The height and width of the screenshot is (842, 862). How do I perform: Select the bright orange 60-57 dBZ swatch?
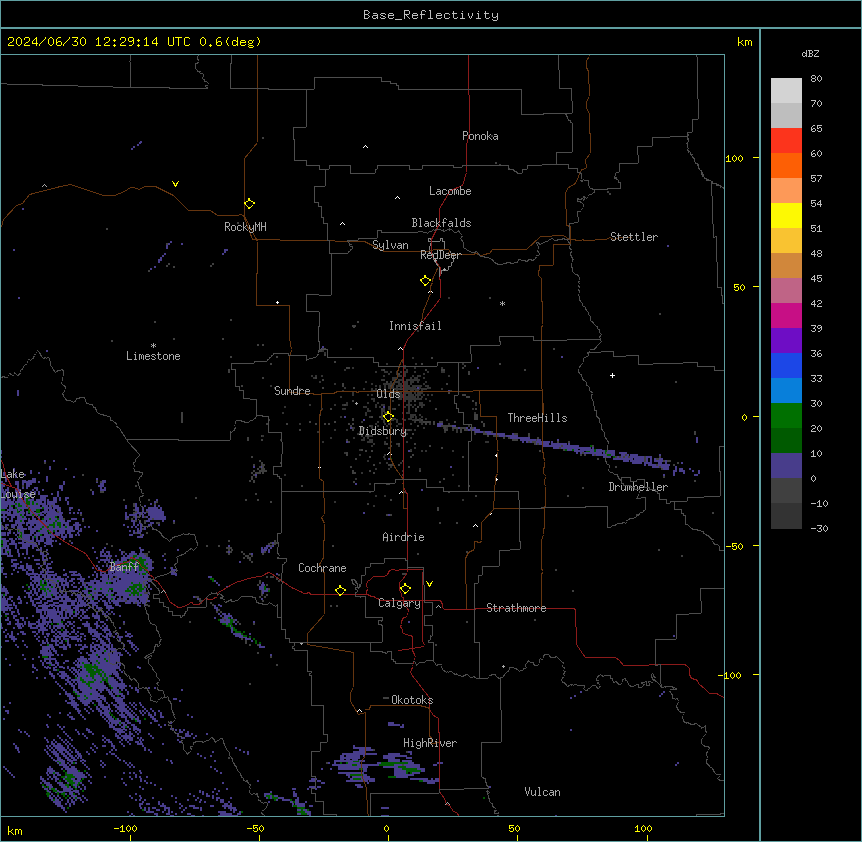point(786,165)
